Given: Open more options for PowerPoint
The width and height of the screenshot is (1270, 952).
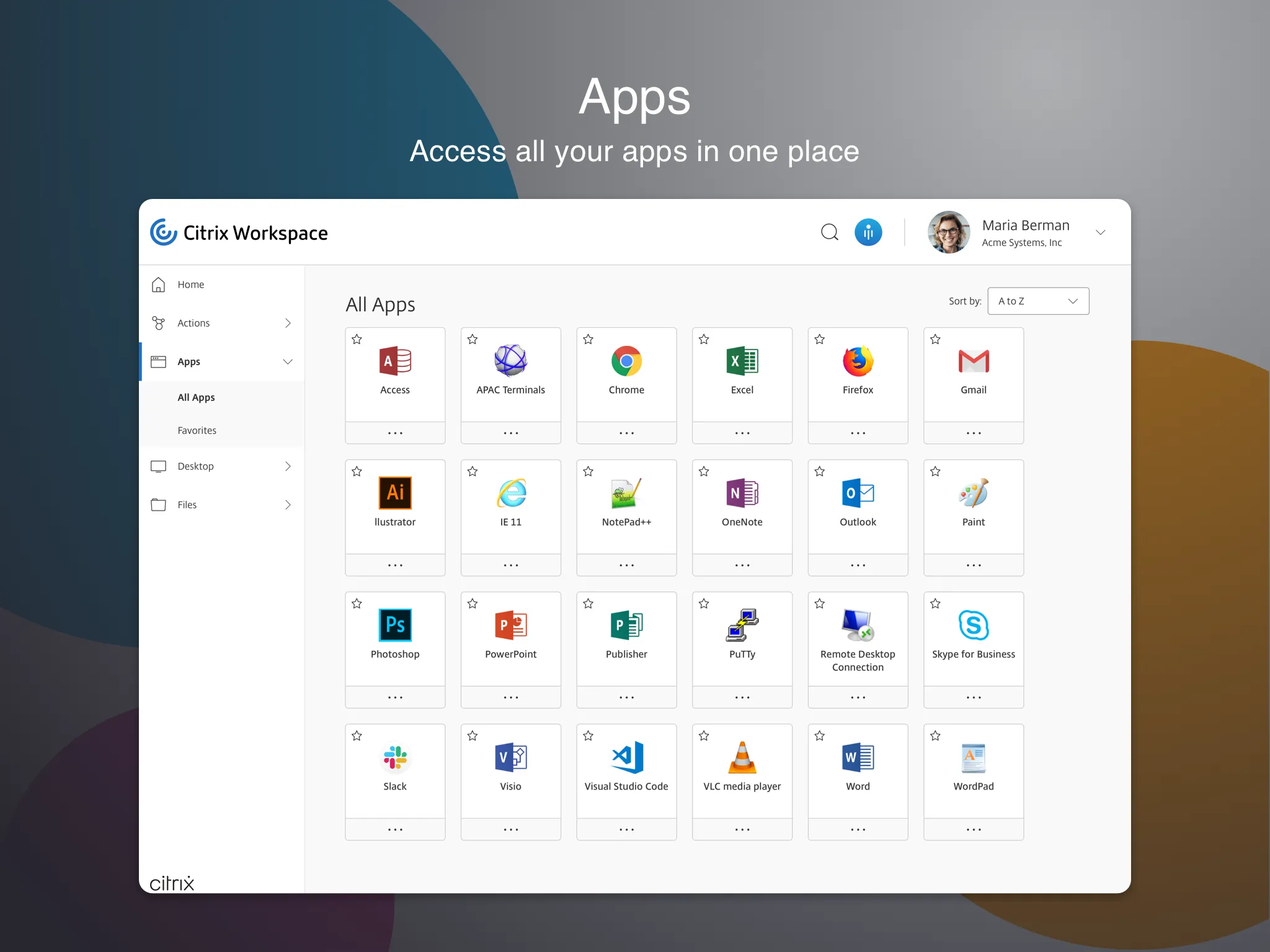Looking at the screenshot, I should pos(510,697).
